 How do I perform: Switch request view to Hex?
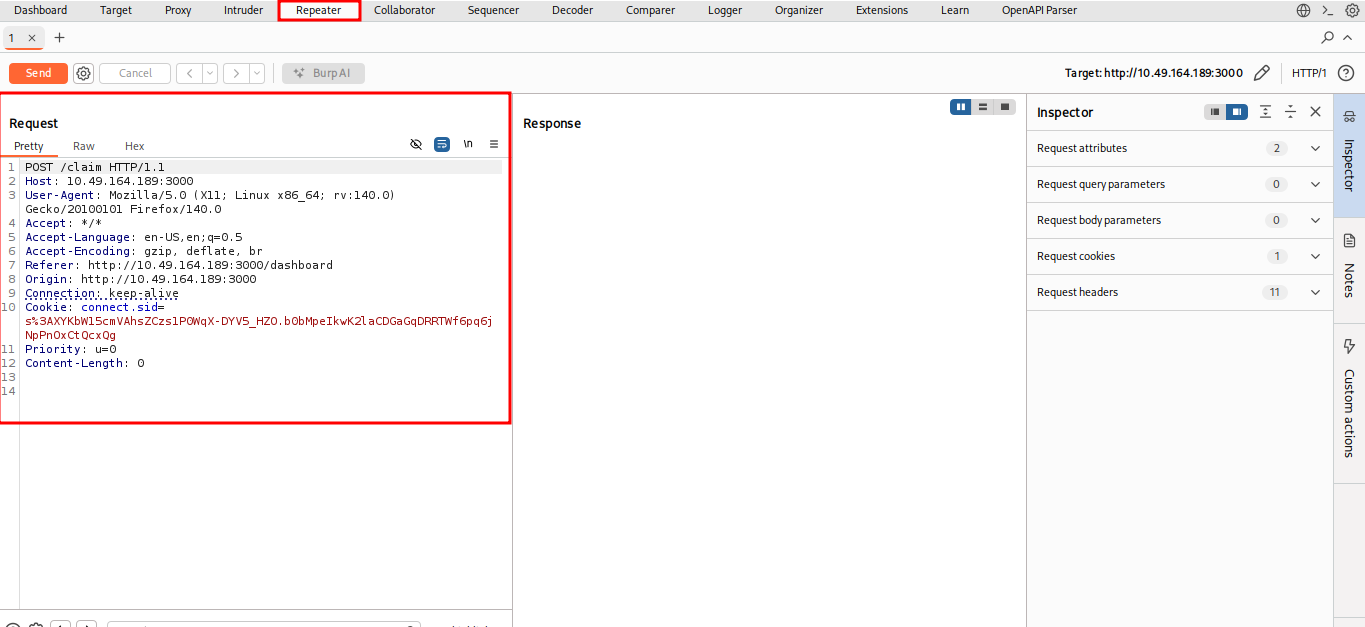(134, 146)
